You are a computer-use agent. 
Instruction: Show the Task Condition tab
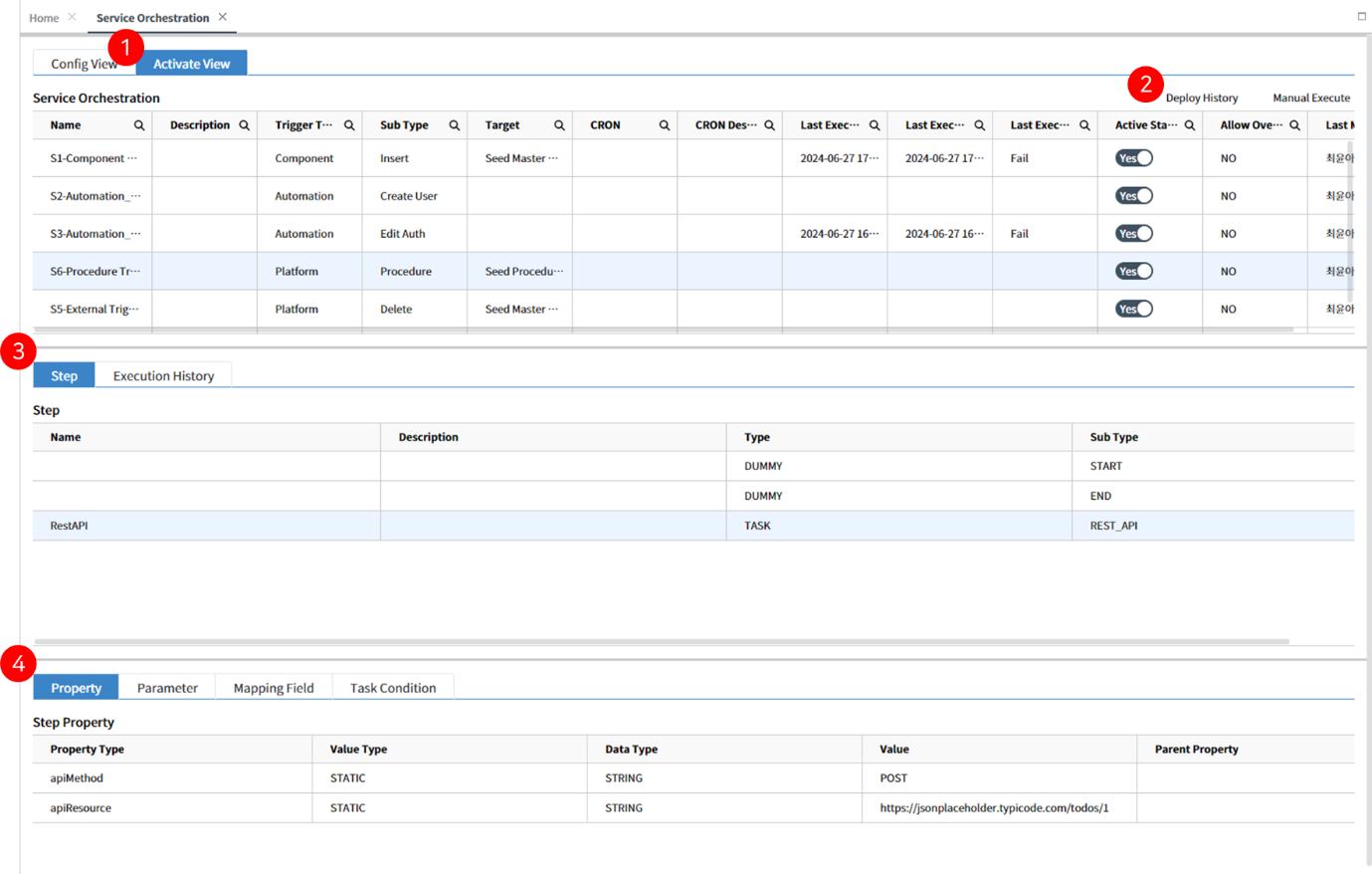[x=393, y=688]
